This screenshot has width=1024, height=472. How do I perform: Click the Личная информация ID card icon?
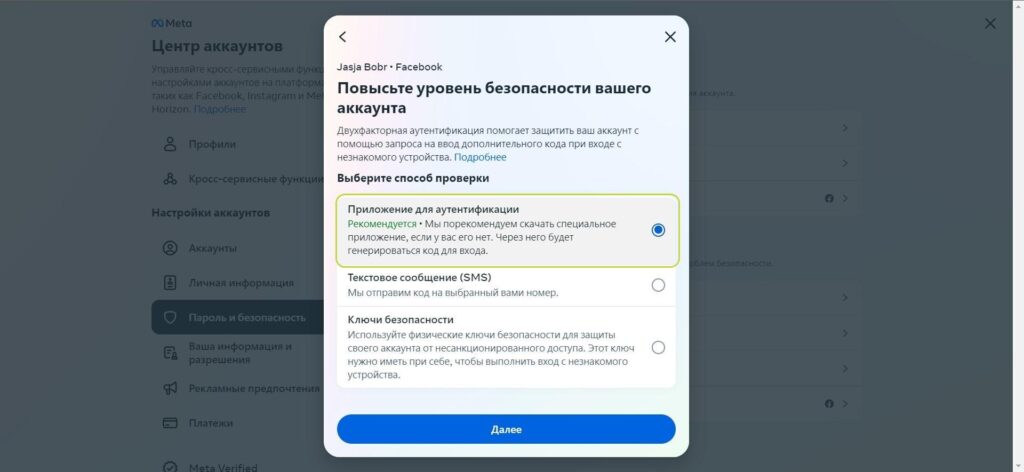(x=170, y=283)
